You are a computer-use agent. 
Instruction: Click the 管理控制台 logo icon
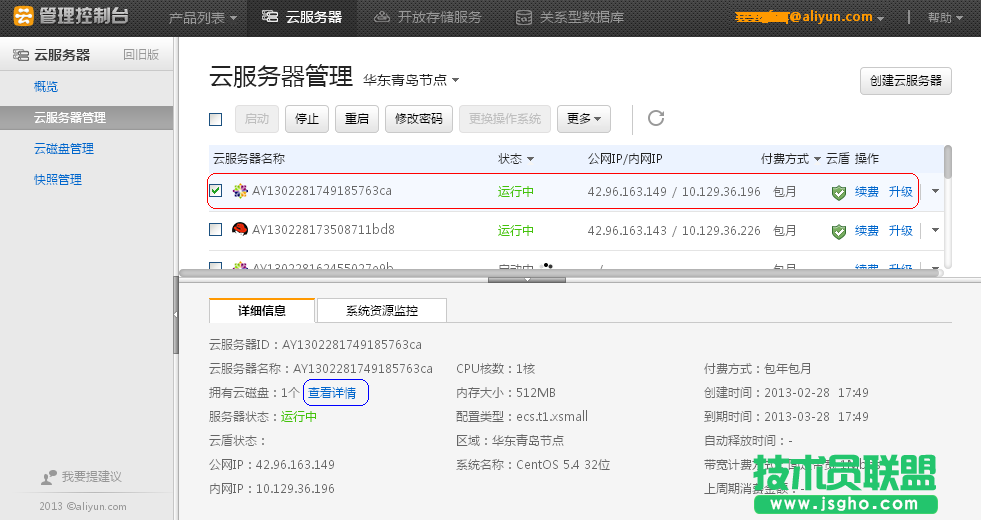pyautogui.click(x=23, y=16)
